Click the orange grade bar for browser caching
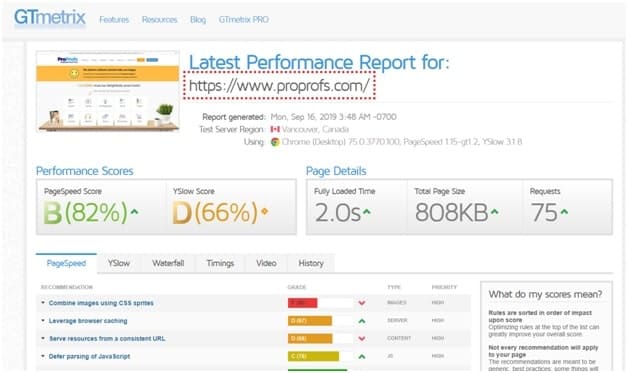Screen dimensions: 628x373 (310, 321)
